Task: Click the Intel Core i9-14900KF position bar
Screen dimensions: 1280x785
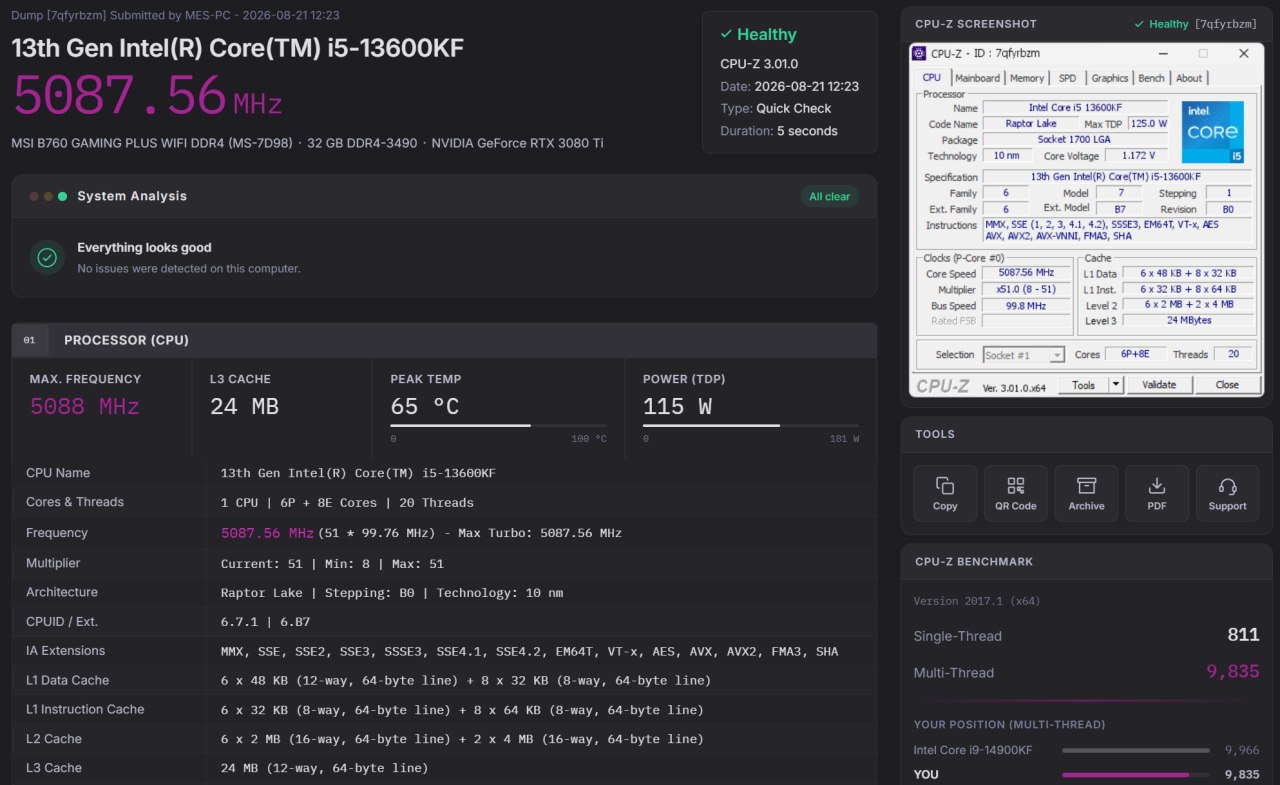Action: tap(1135, 750)
